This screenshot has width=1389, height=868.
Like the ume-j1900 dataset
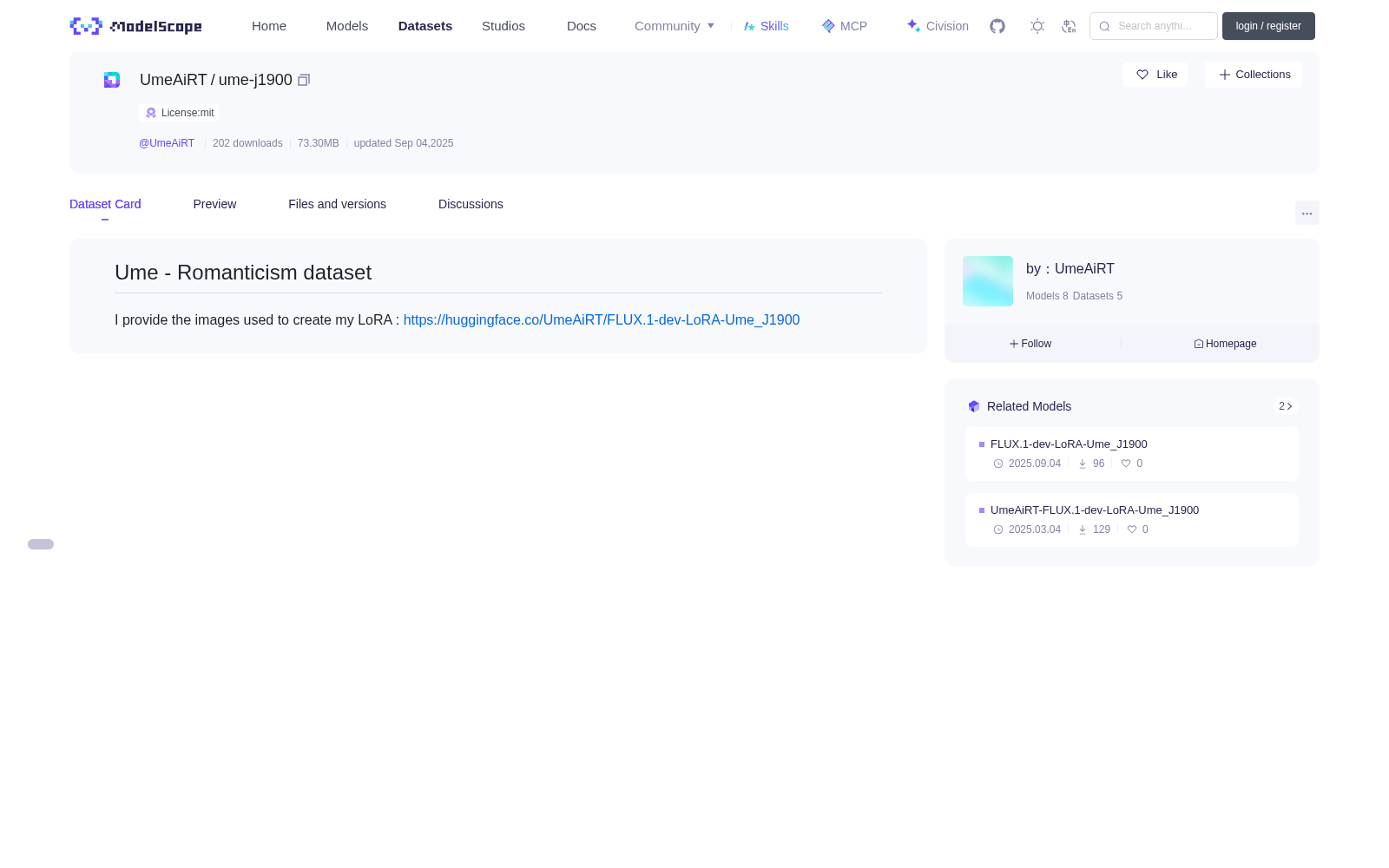(1155, 75)
